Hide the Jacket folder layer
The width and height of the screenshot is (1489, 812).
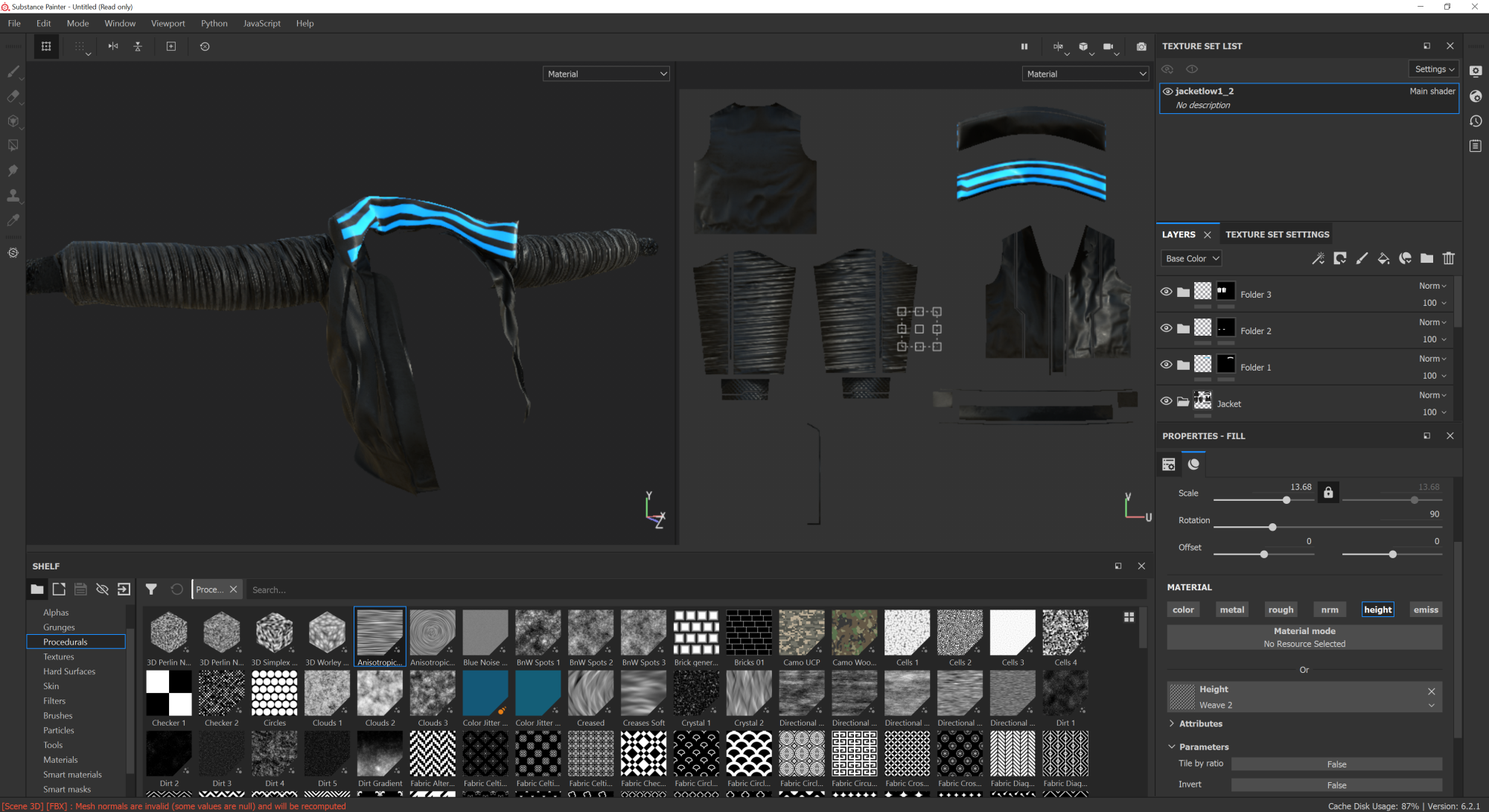tap(1167, 401)
